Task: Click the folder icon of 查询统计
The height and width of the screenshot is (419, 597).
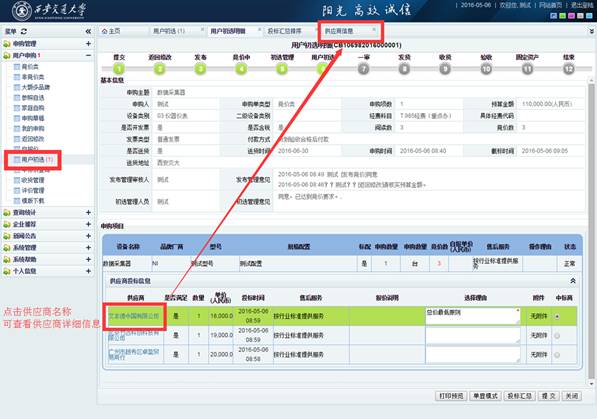Action: [7, 213]
